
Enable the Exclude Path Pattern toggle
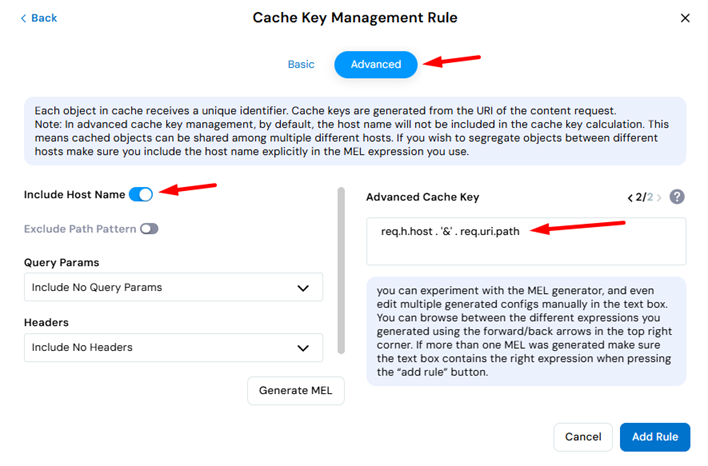pos(149,229)
